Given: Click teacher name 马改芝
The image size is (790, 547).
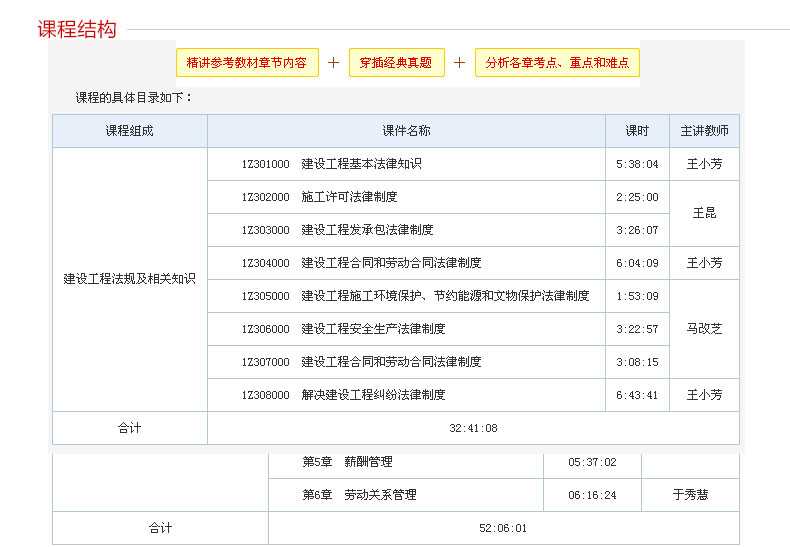Looking at the screenshot, I should coord(704,329).
